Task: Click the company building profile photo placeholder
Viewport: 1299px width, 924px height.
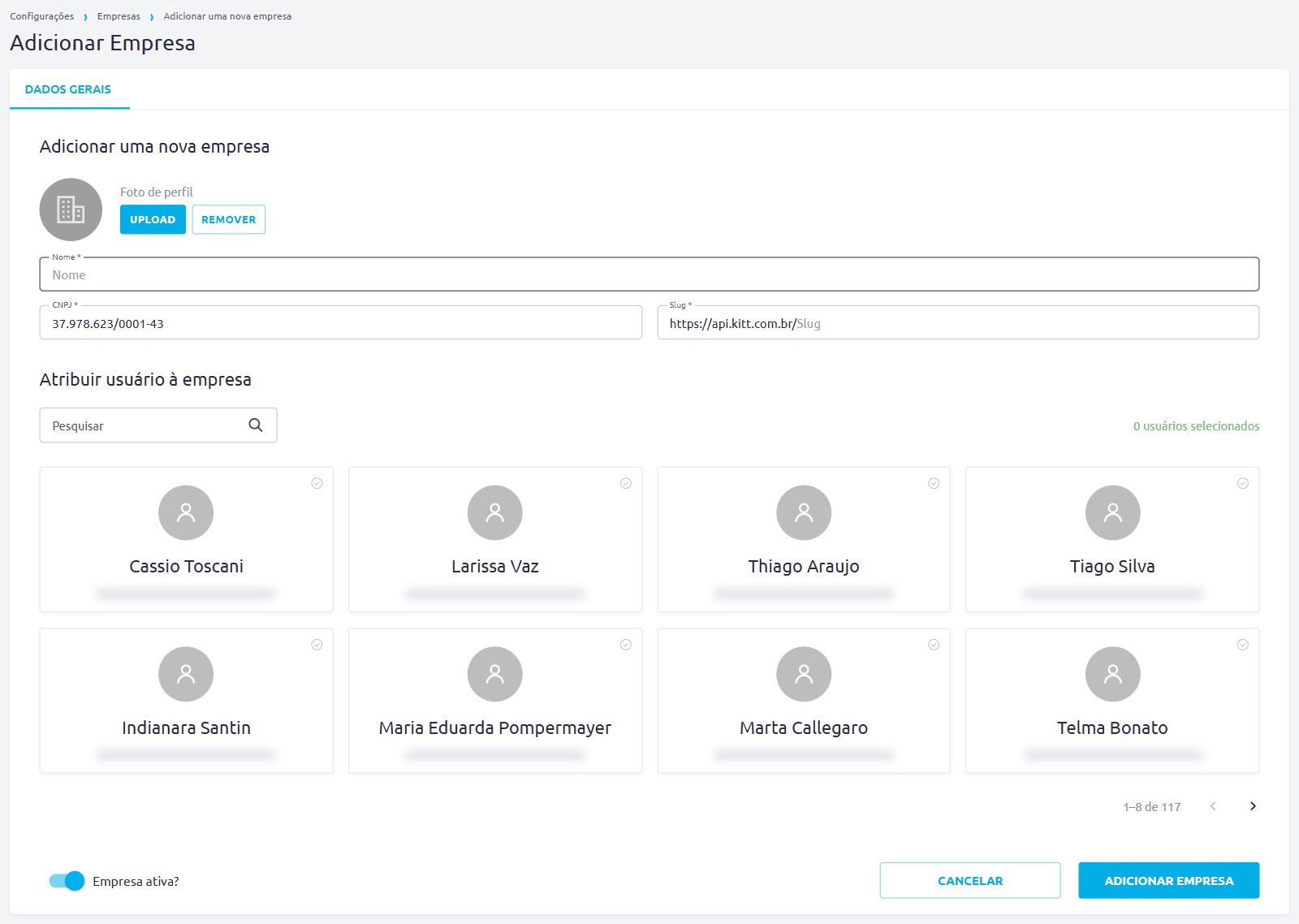Action: point(71,209)
